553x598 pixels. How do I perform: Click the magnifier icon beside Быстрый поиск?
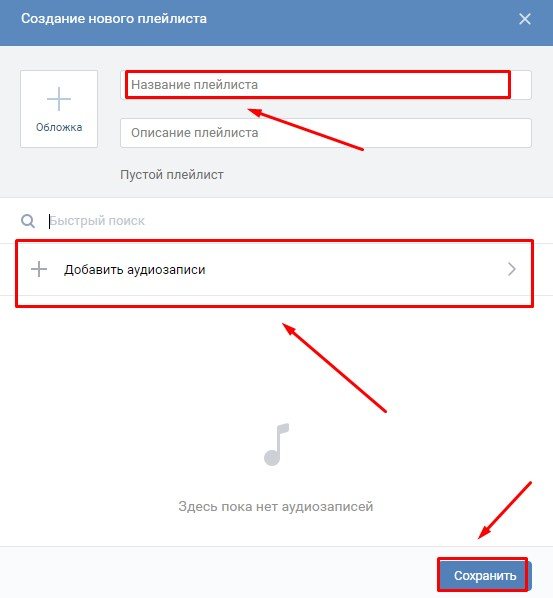28,221
